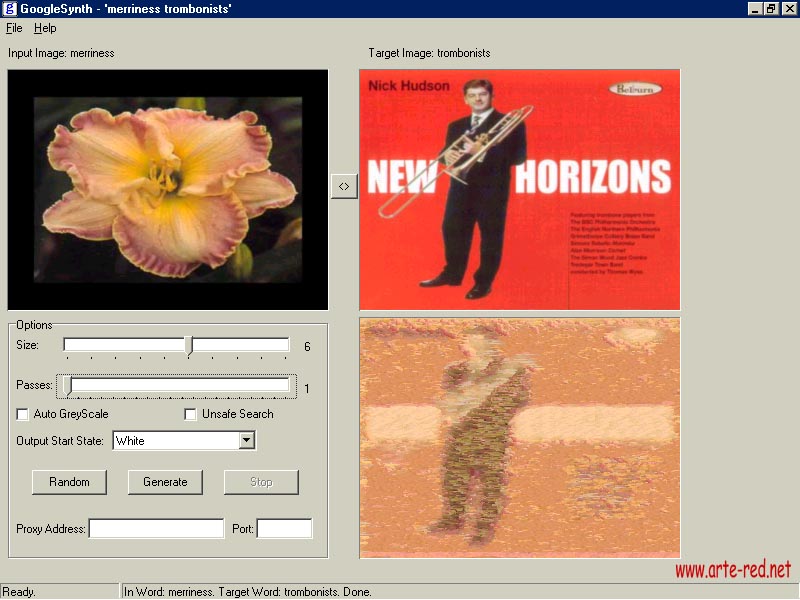800x600 pixels.
Task: Minimize the GoogleSynth window
Action: 755,9
